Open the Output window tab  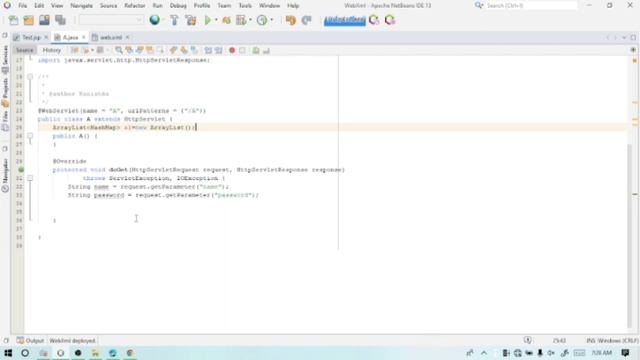[30, 340]
